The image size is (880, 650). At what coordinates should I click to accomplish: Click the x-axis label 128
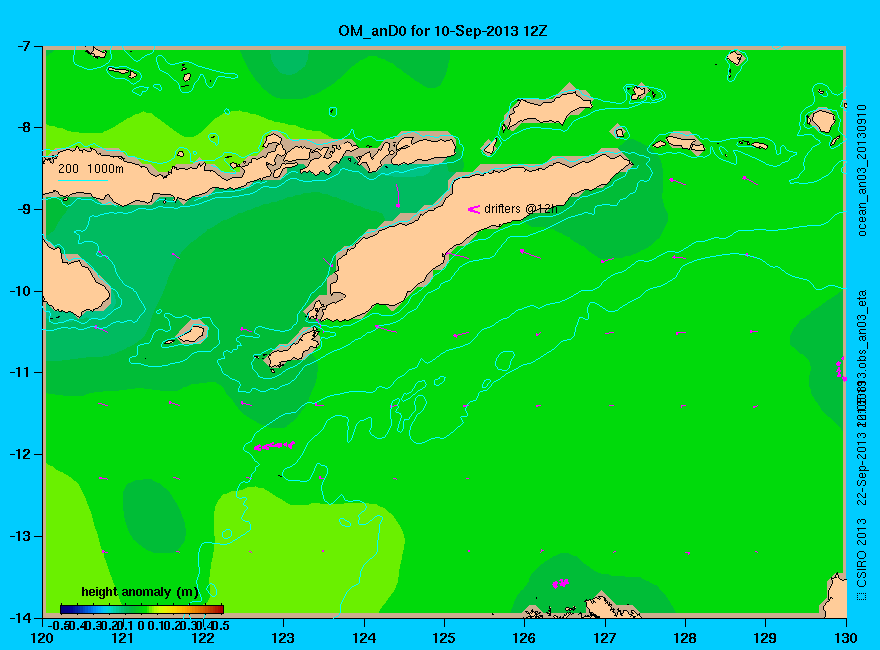tap(685, 638)
